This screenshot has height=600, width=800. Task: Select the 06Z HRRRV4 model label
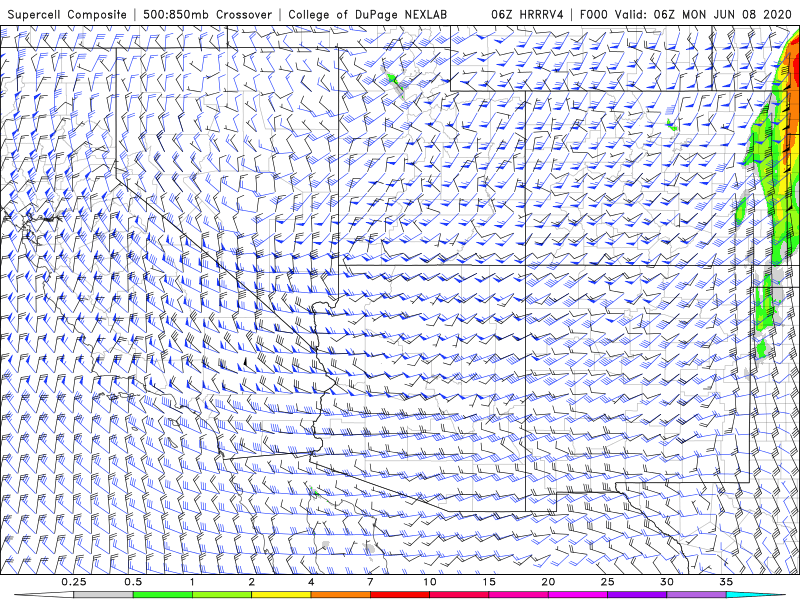(x=527, y=15)
